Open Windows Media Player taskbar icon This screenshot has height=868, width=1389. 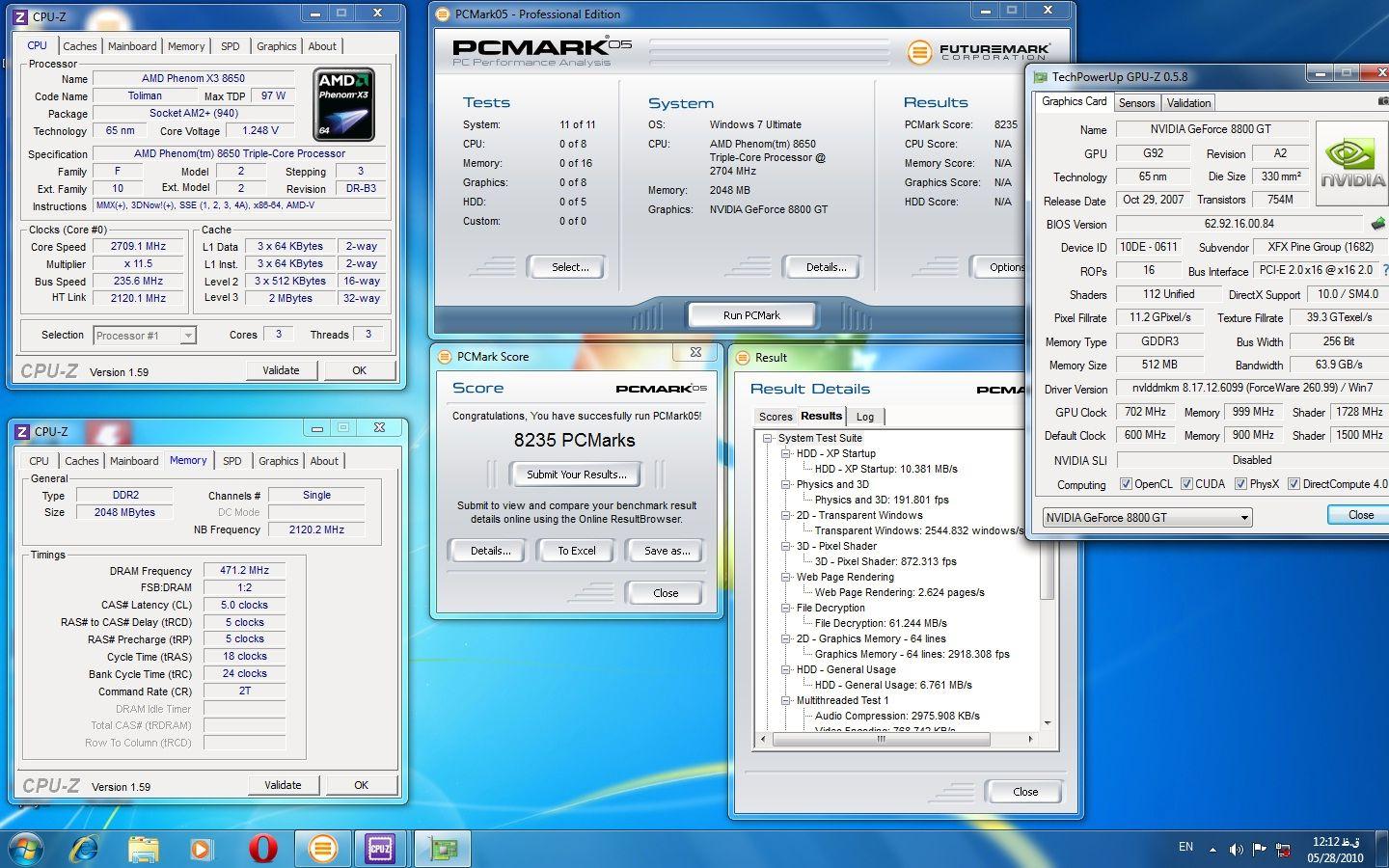201,849
